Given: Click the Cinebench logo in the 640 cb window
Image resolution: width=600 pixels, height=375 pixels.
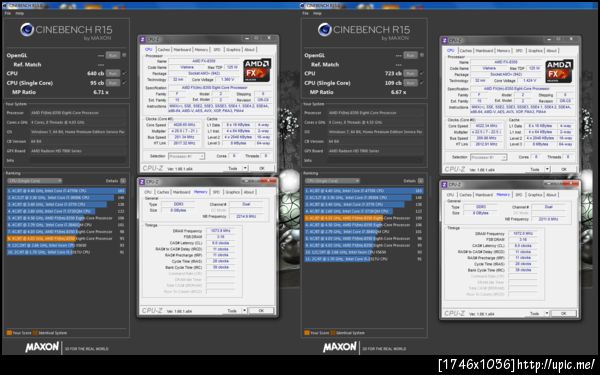Looking at the screenshot, I should pos(27,29).
